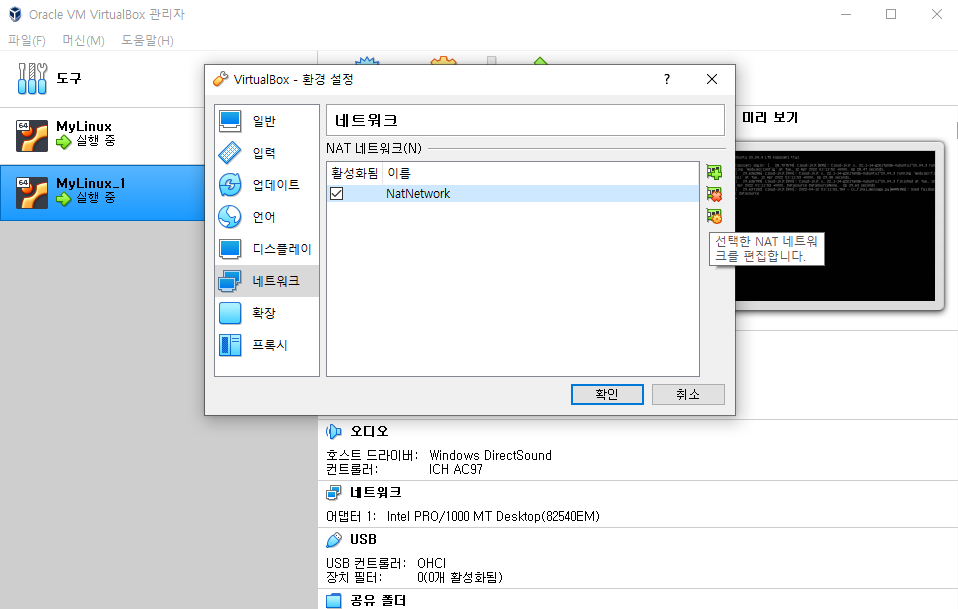The width and height of the screenshot is (958, 609).
Task: Click the edit NAT network icon
Action: [714, 216]
